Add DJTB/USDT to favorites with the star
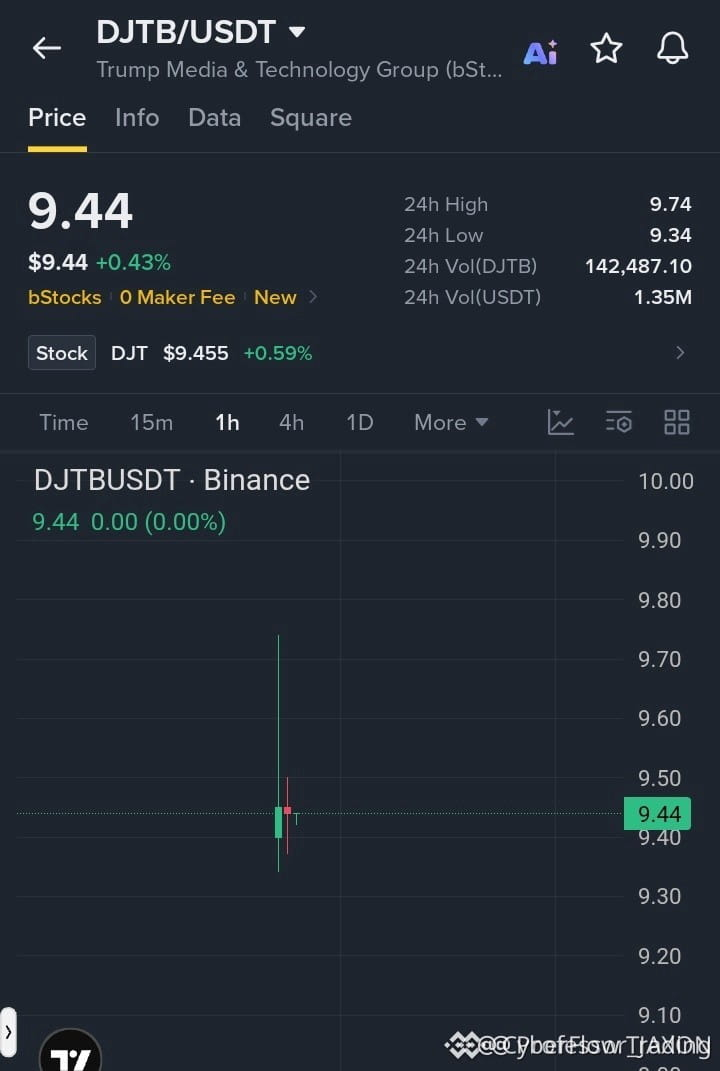The image size is (720, 1071). click(x=606, y=48)
